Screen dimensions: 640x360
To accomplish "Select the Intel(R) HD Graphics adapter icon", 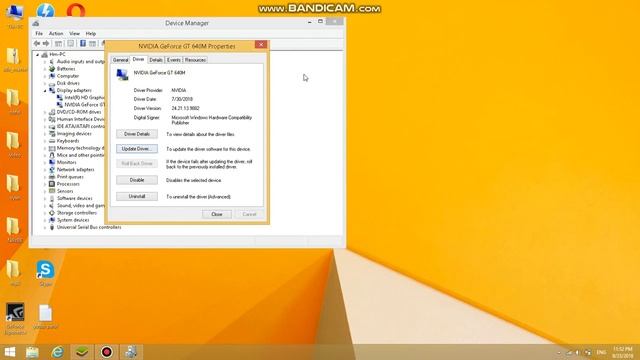I will [x=60, y=98].
